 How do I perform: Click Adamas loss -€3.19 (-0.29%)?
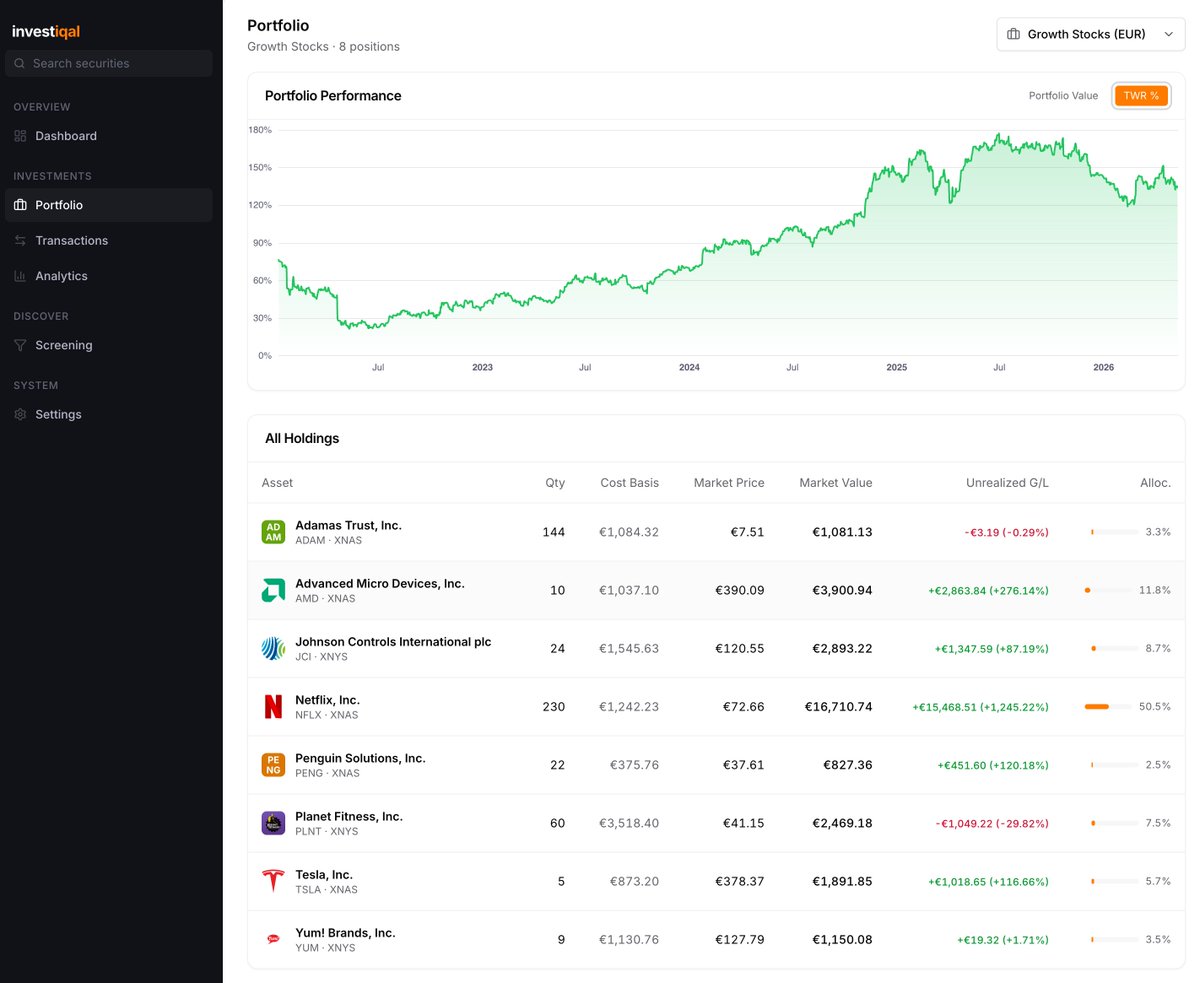1007,532
